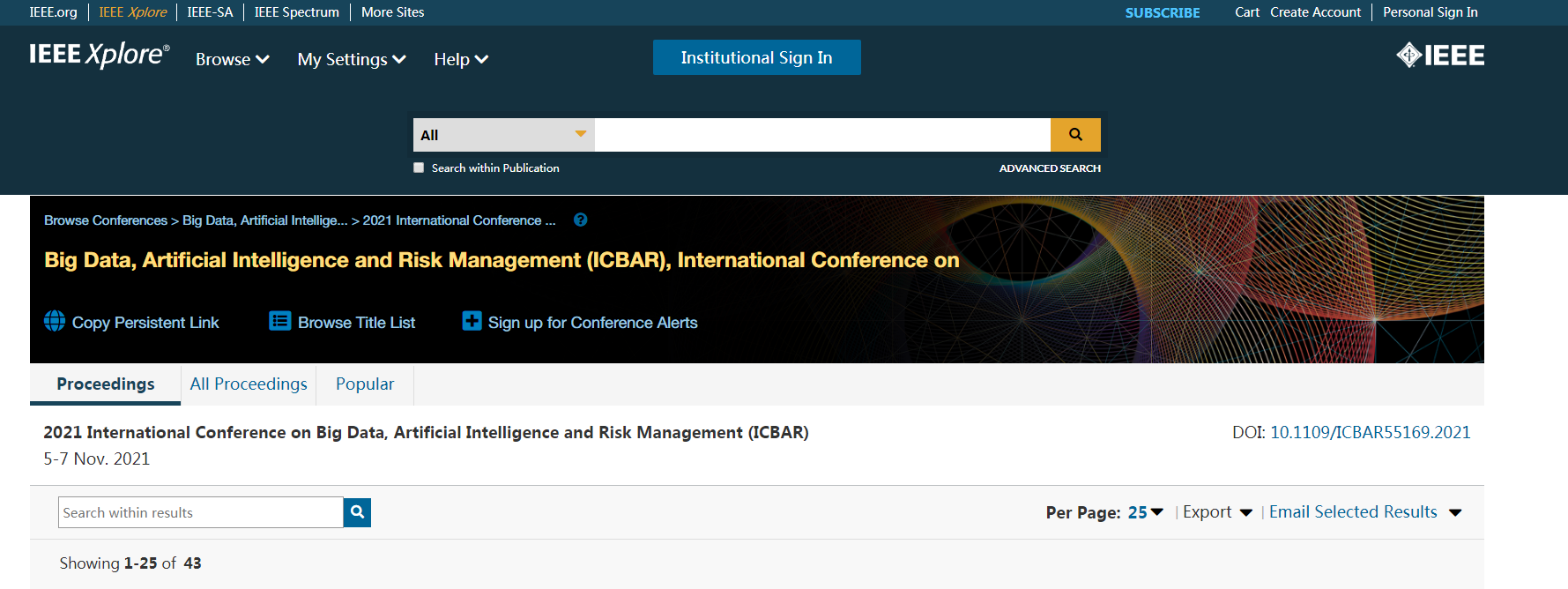Open More Sites menu
1568x589 pixels.
392,12
